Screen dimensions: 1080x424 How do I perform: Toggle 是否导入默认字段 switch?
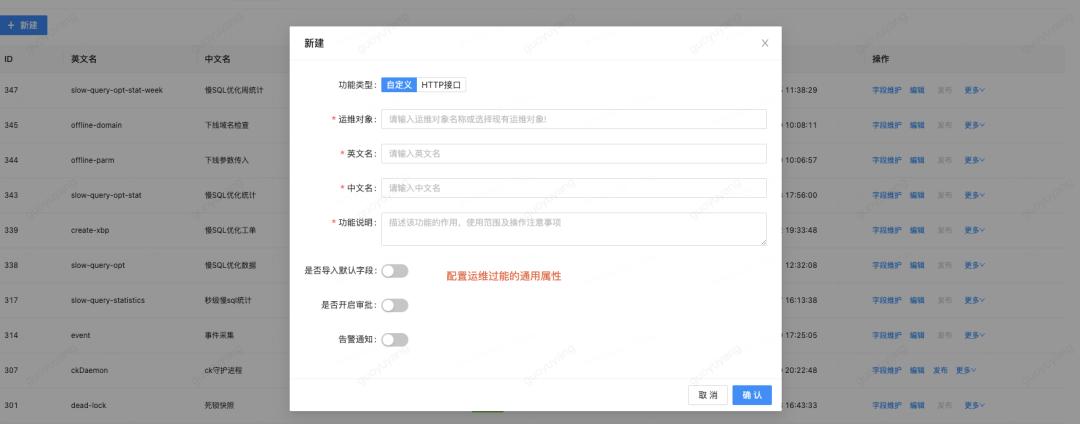coord(395,271)
